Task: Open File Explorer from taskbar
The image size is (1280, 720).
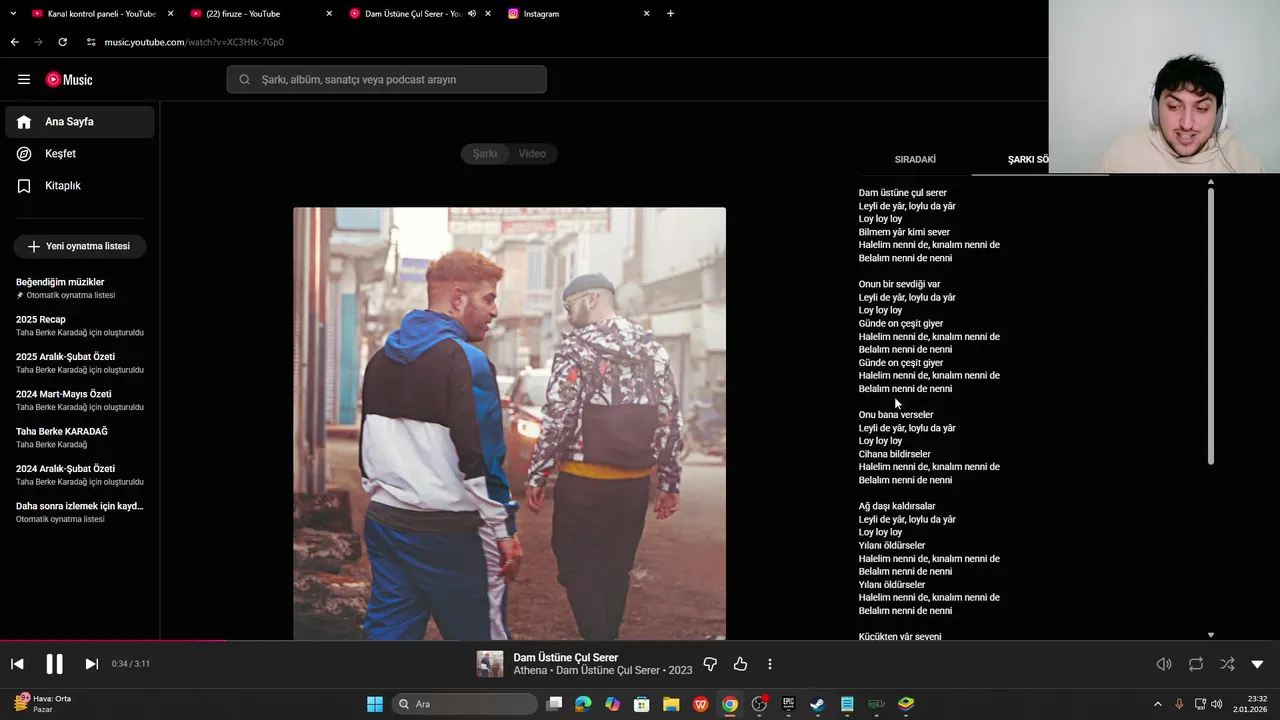Action: tap(671, 704)
